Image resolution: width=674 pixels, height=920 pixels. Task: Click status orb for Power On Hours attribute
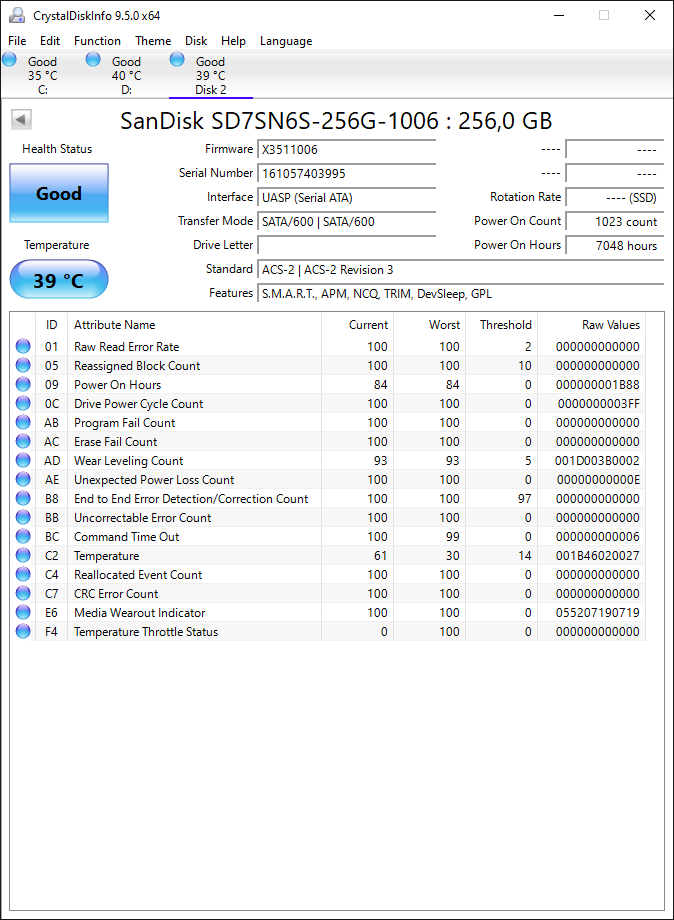pyautogui.click(x=23, y=384)
